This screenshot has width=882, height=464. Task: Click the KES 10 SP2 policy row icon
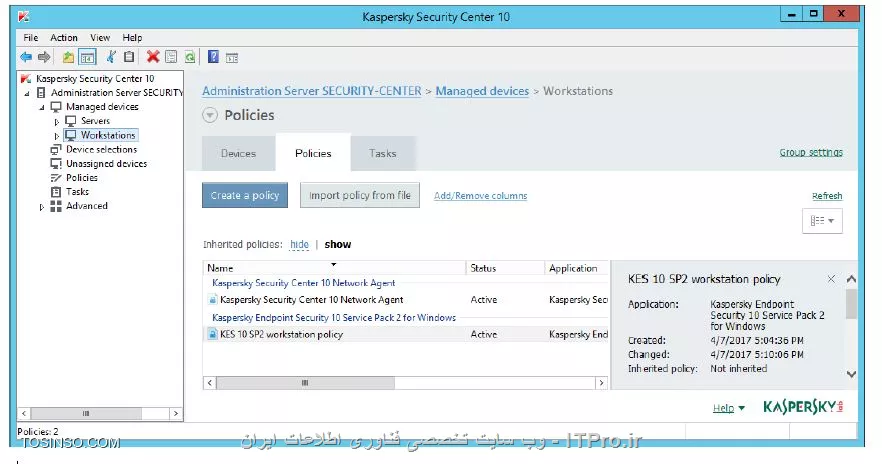click(x=213, y=334)
